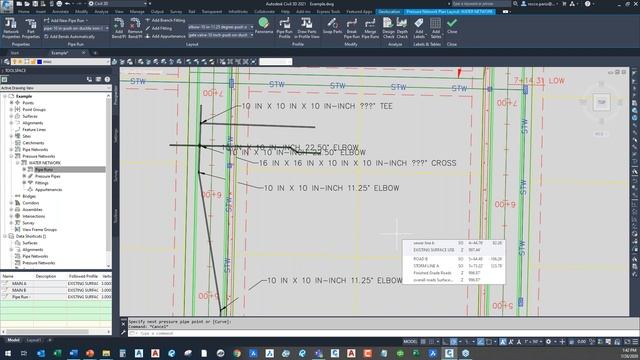
Task: Click the Remove Bend/PI tool
Action: coord(135,28)
